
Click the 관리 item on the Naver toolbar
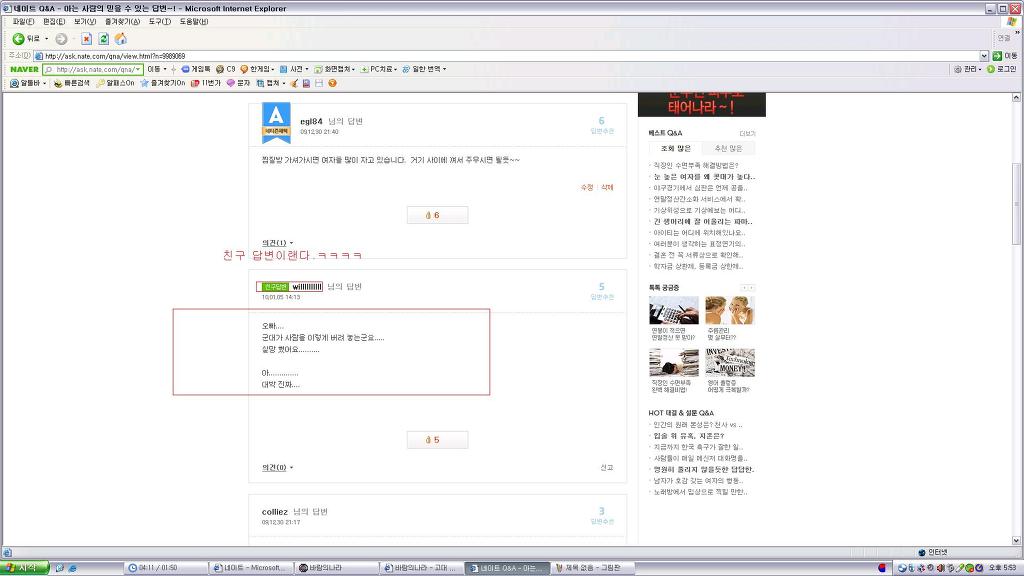pos(967,69)
